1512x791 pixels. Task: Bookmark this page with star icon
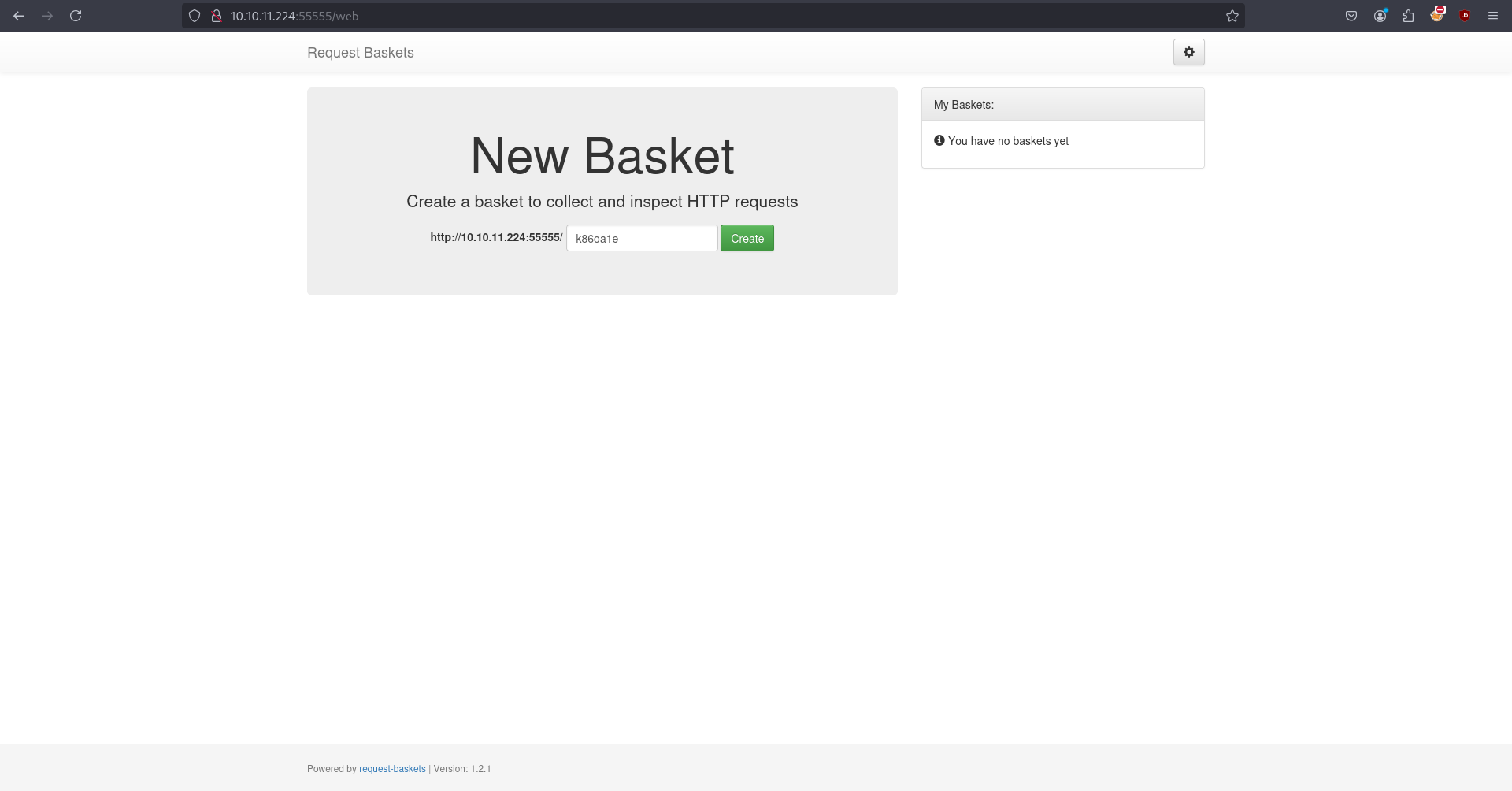pos(1232,16)
